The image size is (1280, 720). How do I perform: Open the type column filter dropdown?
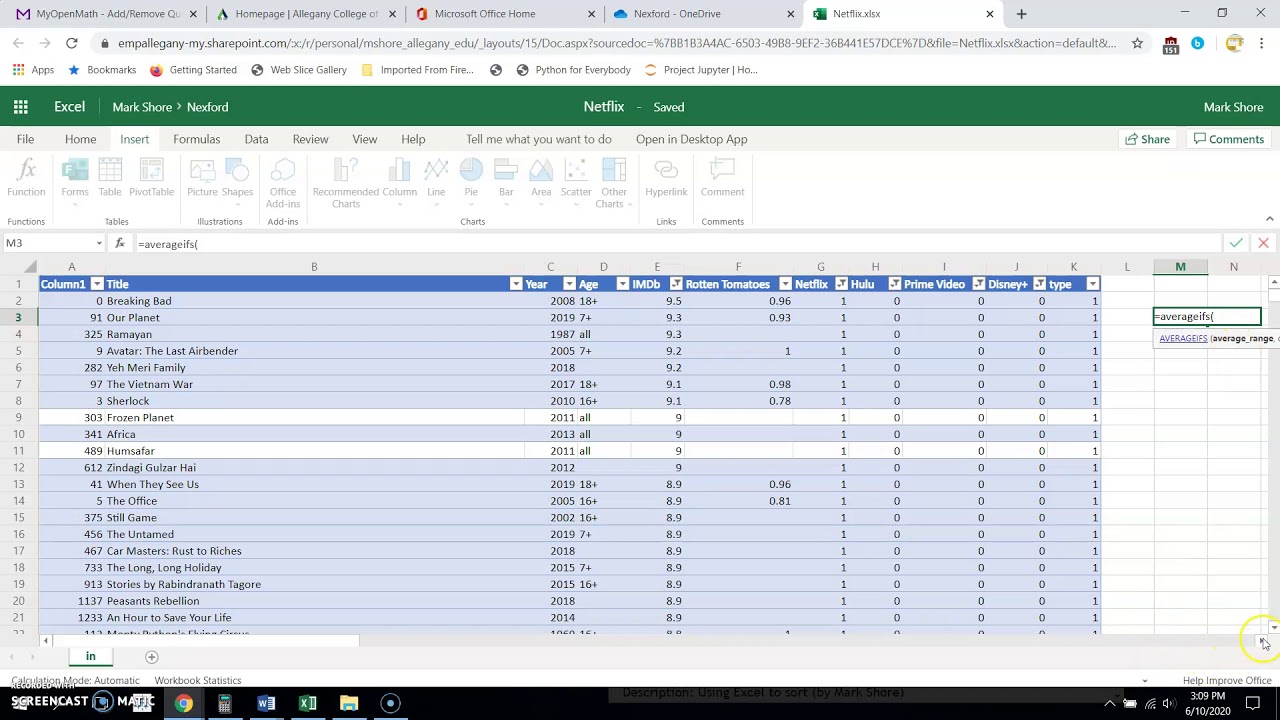coord(1092,284)
